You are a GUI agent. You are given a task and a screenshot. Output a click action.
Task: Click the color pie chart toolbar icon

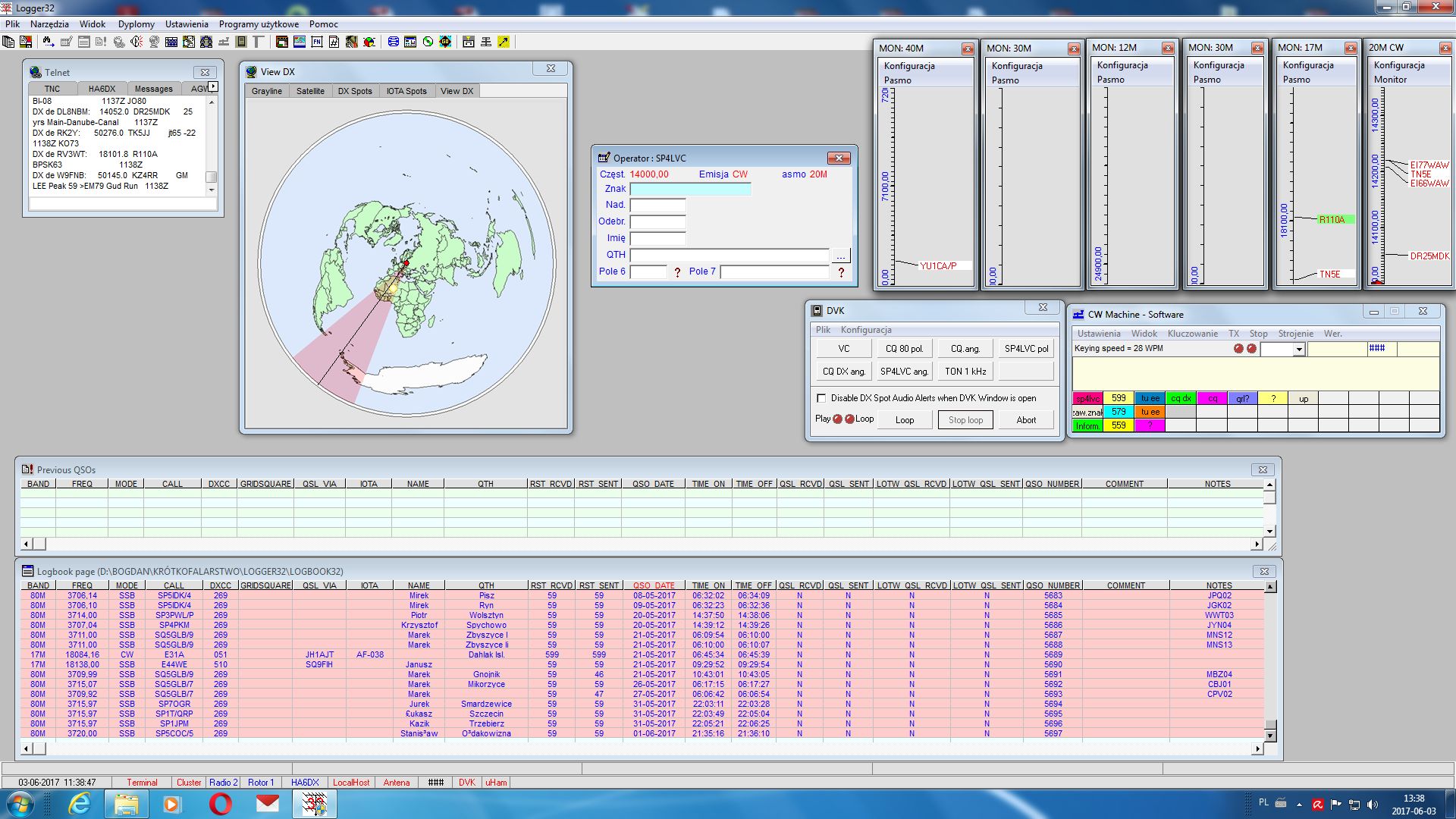tap(369, 42)
